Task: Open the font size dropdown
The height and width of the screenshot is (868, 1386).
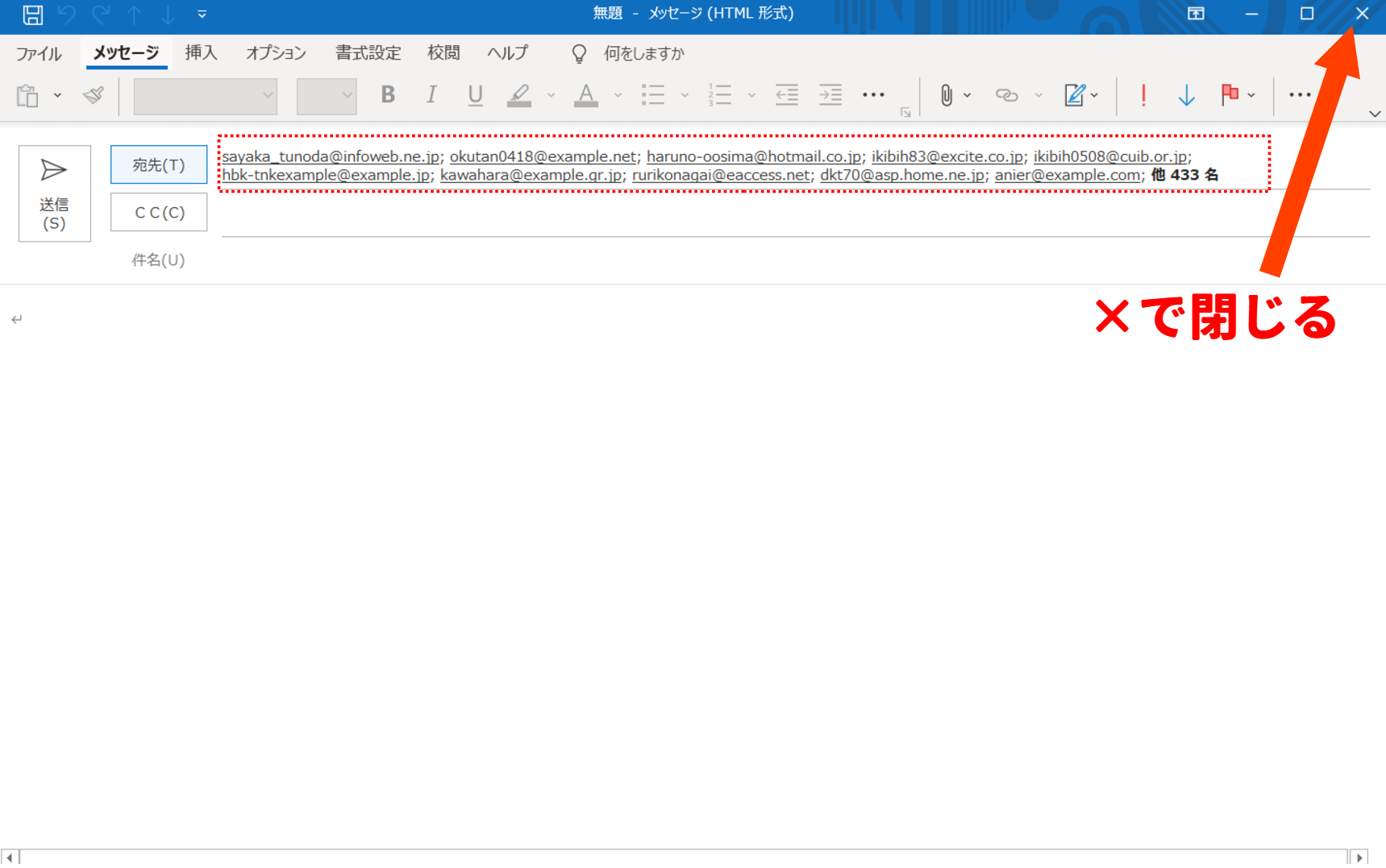Action: click(347, 96)
